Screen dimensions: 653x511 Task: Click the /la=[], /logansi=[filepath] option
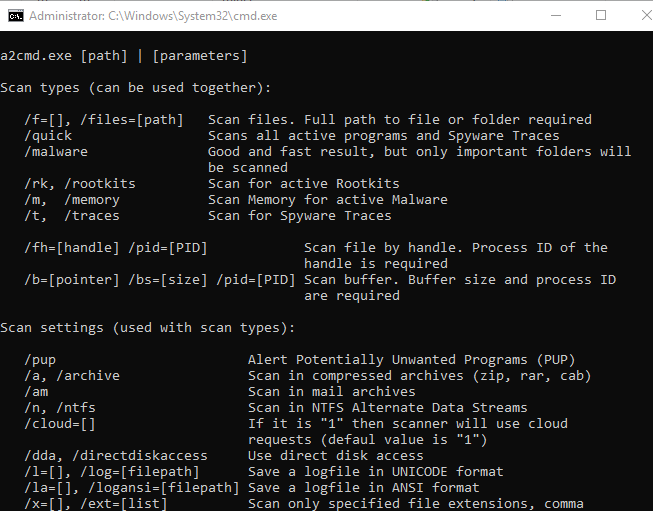(132, 488)
